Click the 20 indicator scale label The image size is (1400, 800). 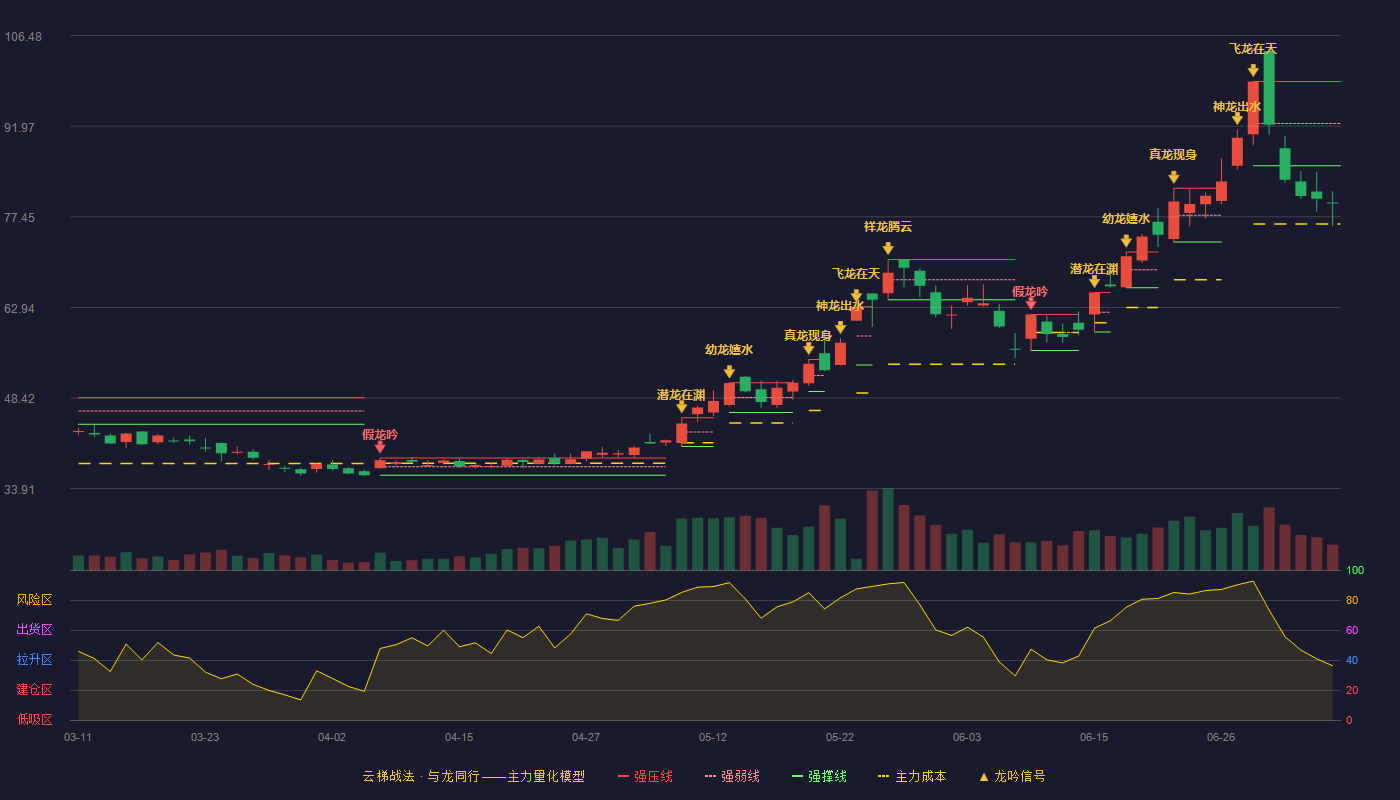coord(1352,690)
